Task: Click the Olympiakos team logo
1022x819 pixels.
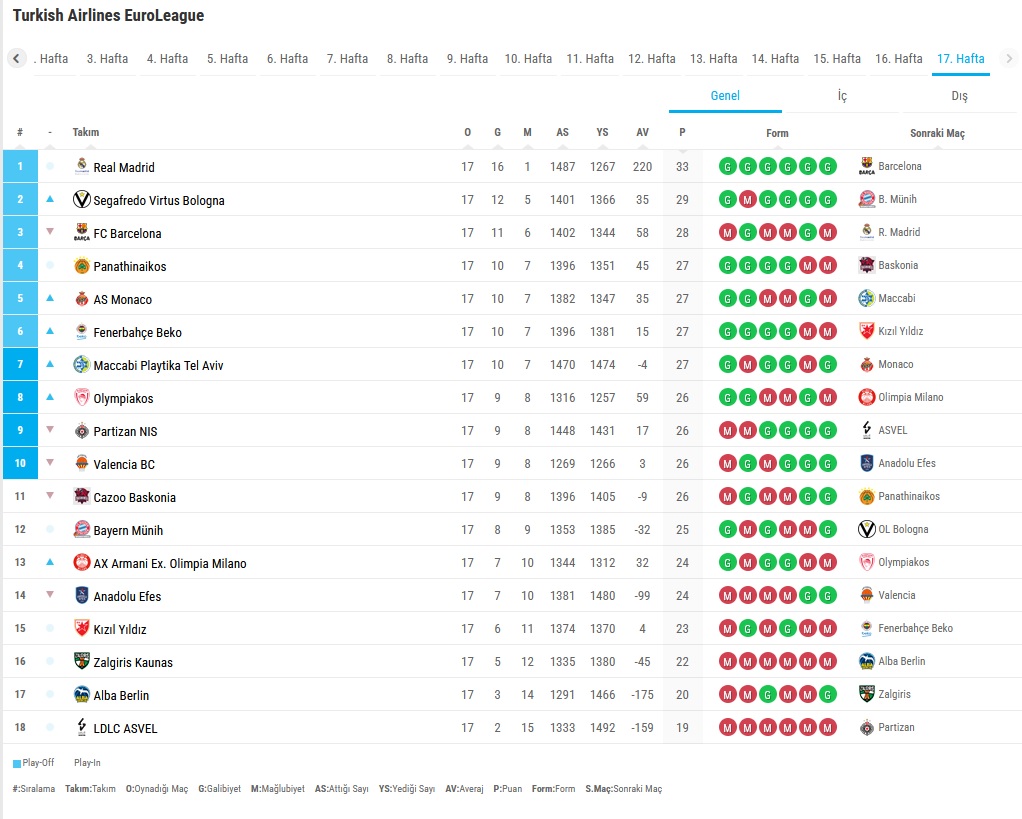Action: [82, 398]
